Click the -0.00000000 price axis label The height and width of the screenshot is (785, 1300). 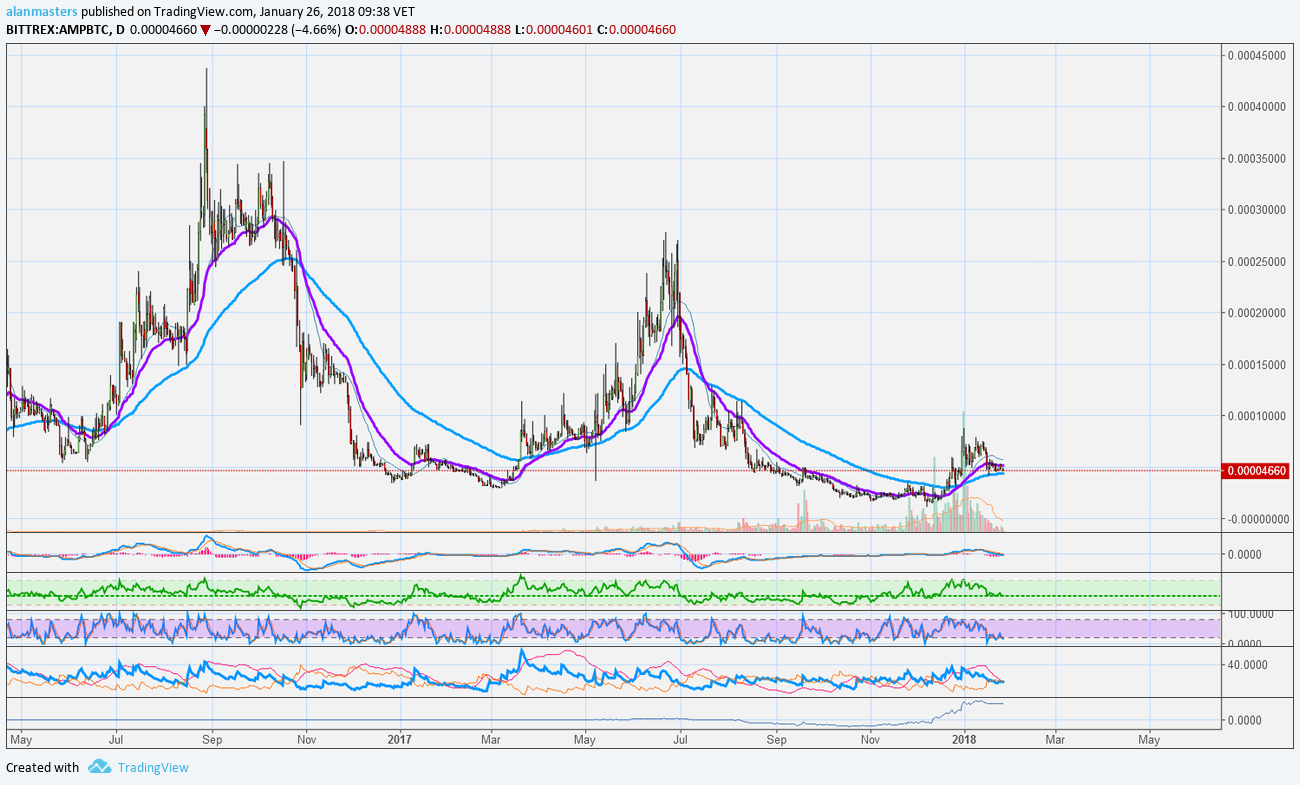pos(1259,519)
